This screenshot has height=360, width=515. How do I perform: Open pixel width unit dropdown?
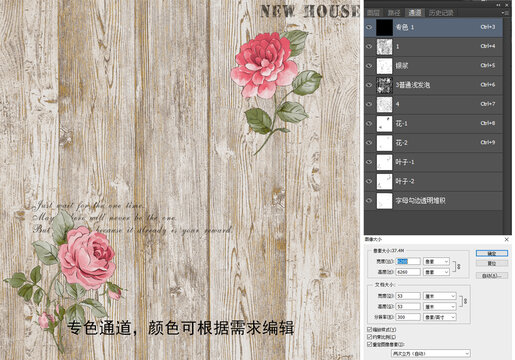436,261
